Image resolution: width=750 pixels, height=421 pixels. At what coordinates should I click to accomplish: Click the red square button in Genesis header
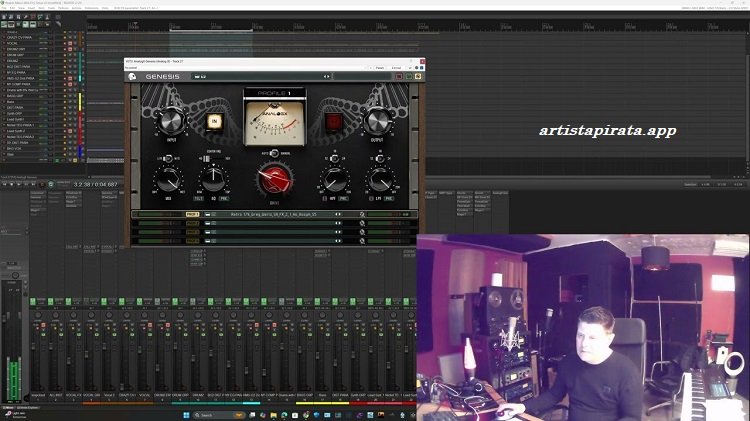click(x=398, y=77)
